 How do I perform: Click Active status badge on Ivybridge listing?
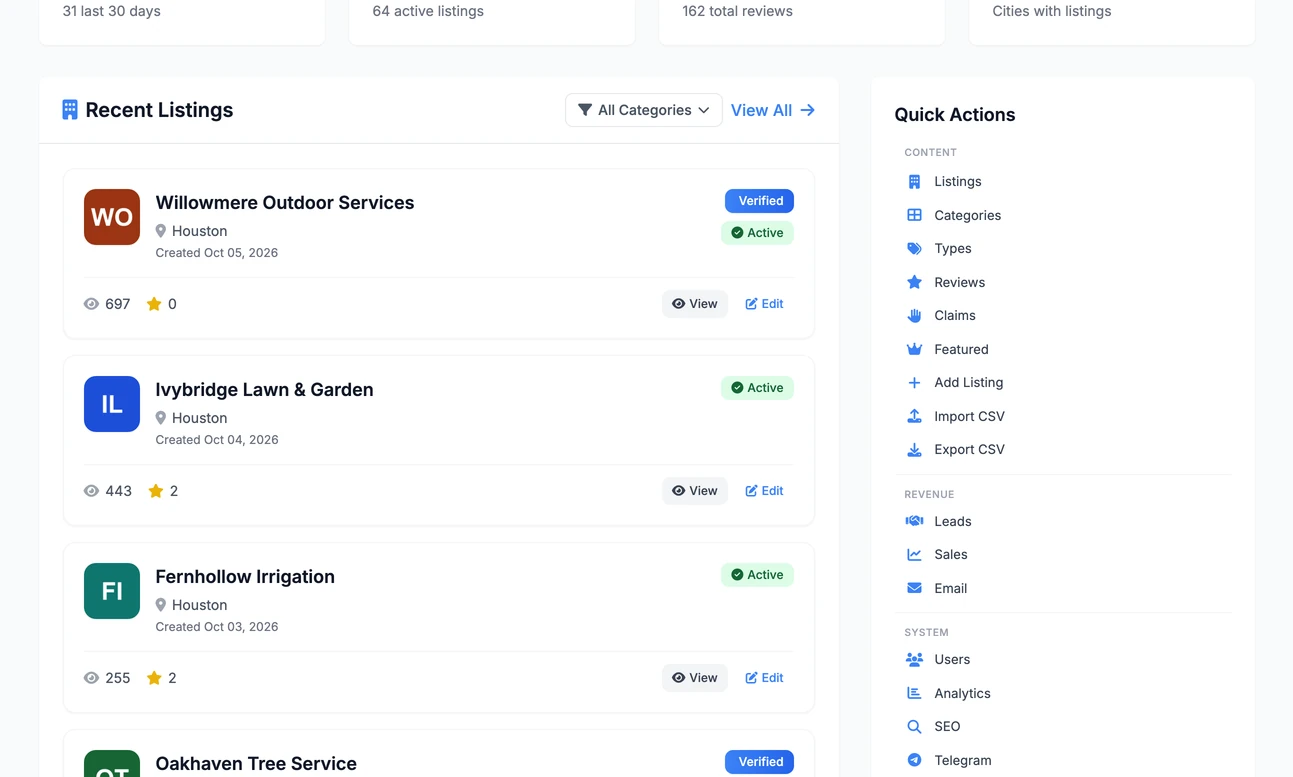coord(757,388)
